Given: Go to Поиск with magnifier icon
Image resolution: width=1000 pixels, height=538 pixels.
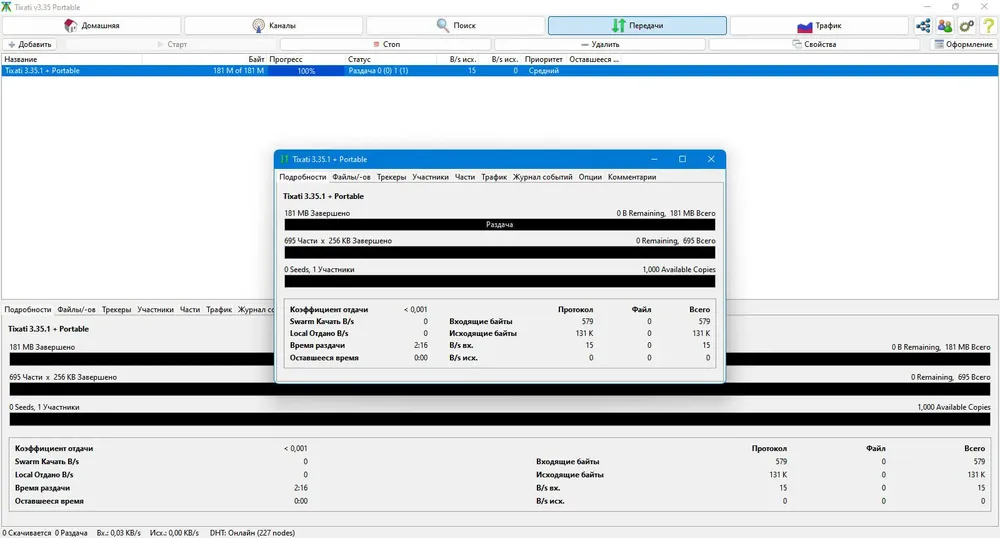Looking at the screenshot, I should tap(455, 26).
